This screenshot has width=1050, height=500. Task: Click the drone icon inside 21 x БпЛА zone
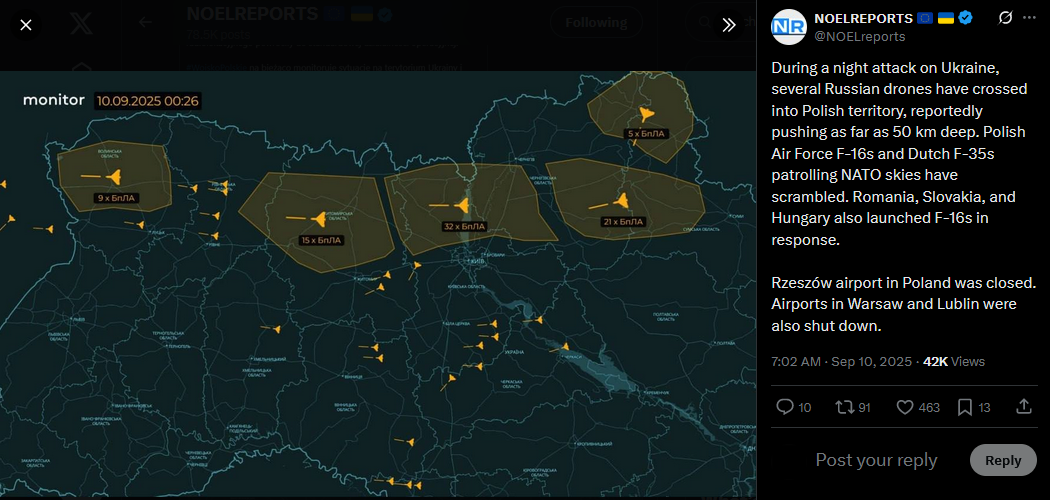point(621,201)
